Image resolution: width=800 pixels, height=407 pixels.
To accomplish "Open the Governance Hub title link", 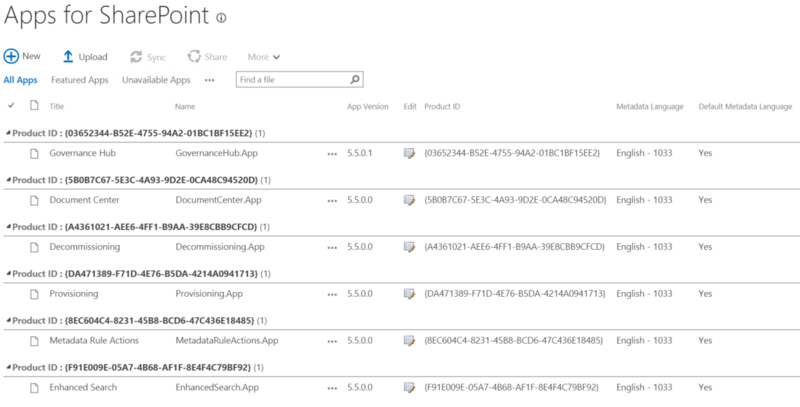I will tap(82, 153).
